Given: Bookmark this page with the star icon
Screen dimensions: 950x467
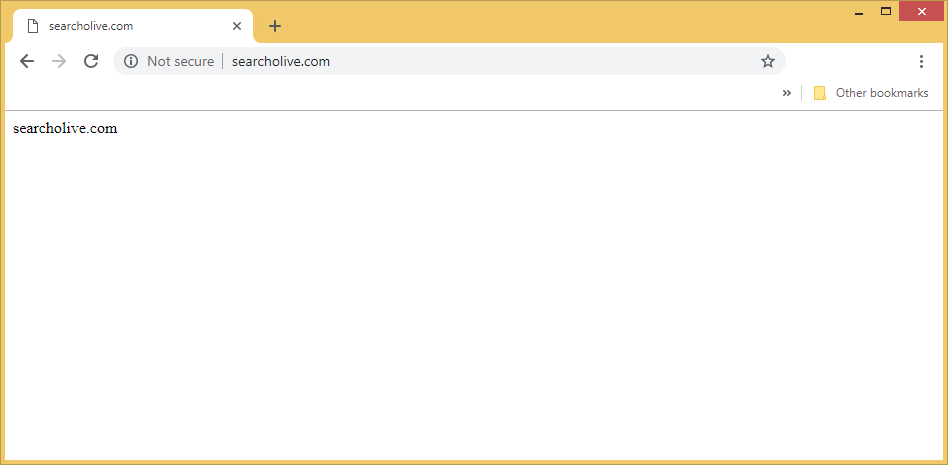Looking at the screenshot, I should [x=768, y=61].
